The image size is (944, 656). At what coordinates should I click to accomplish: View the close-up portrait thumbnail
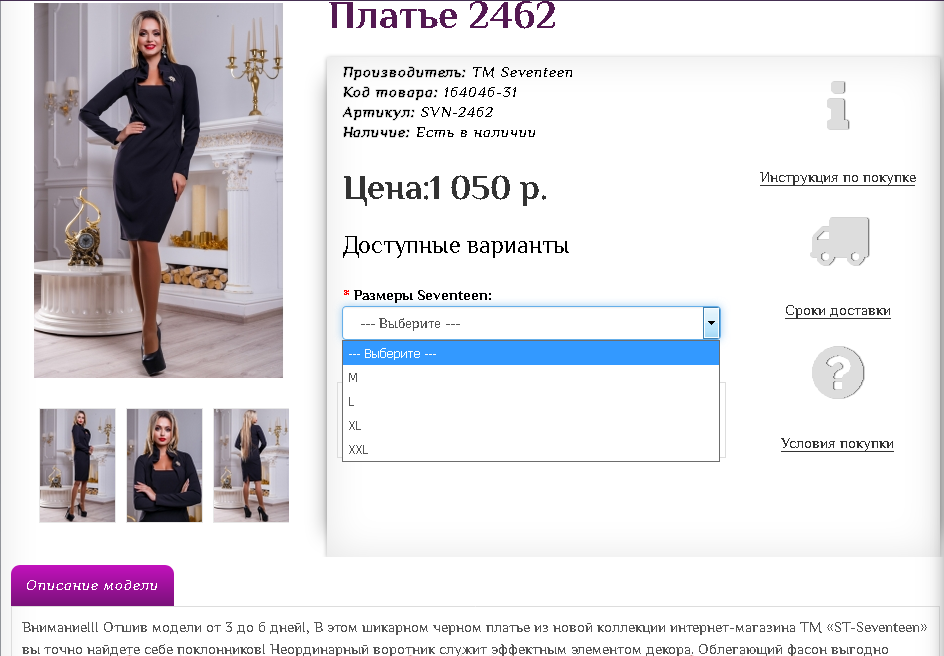(164, 465)
